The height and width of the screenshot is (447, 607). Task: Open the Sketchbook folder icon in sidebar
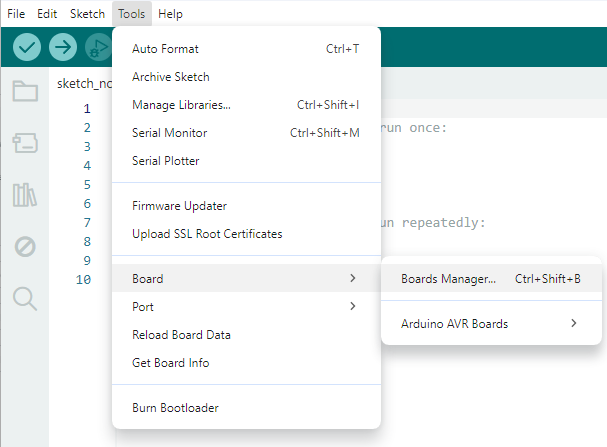tap(25, 92)
